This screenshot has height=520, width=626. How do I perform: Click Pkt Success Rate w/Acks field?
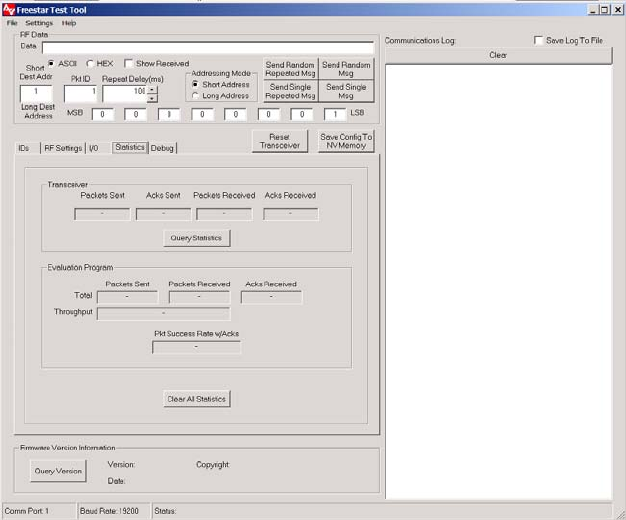click(196, 347)
